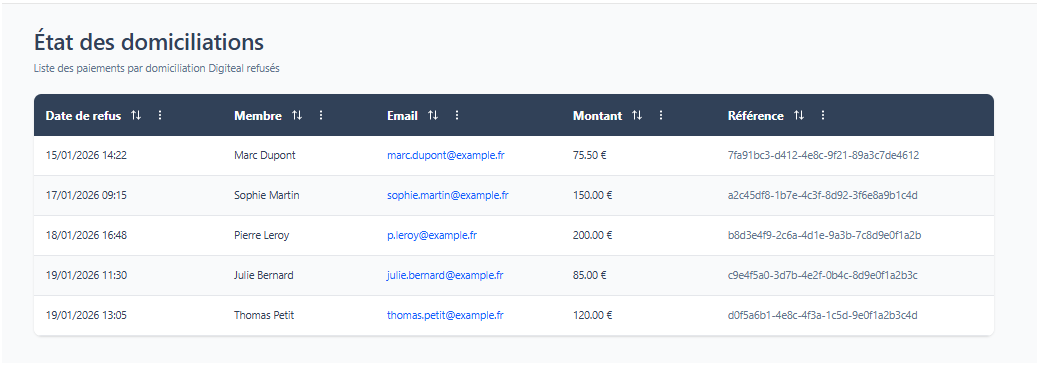Click the Email header label
This screenshot has width=1039, height=365.
pyautogui.click(x=402, y=116)
